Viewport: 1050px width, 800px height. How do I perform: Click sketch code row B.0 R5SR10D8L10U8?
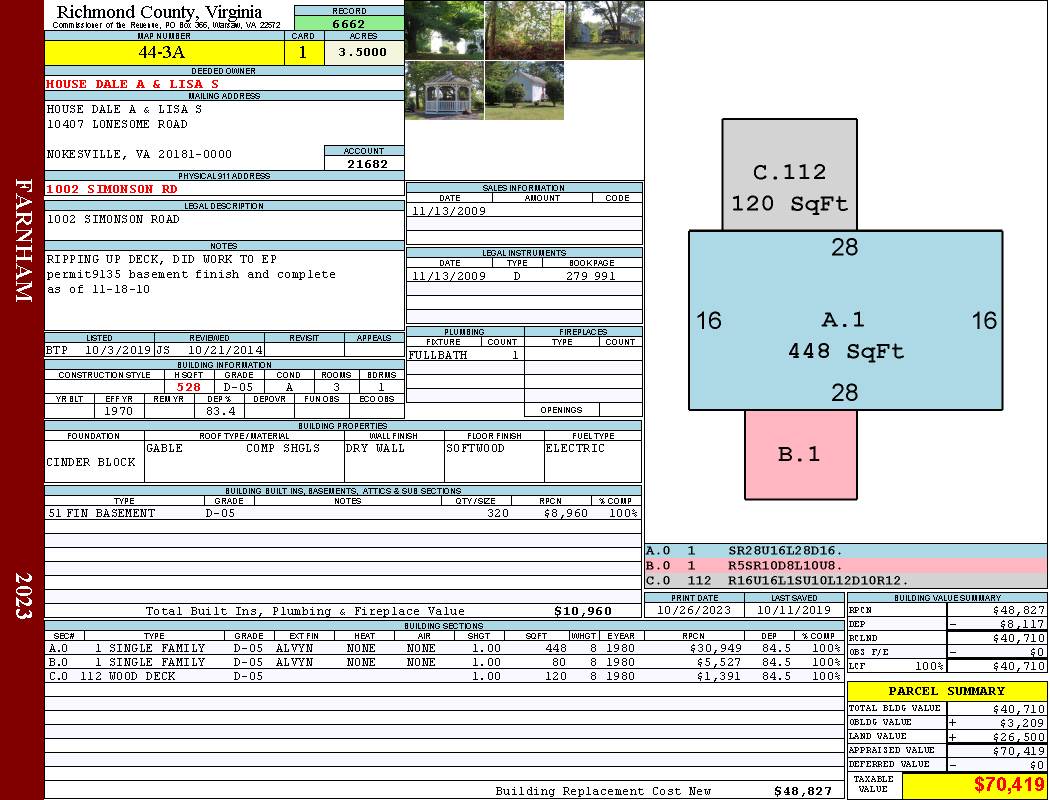(845, 566)
